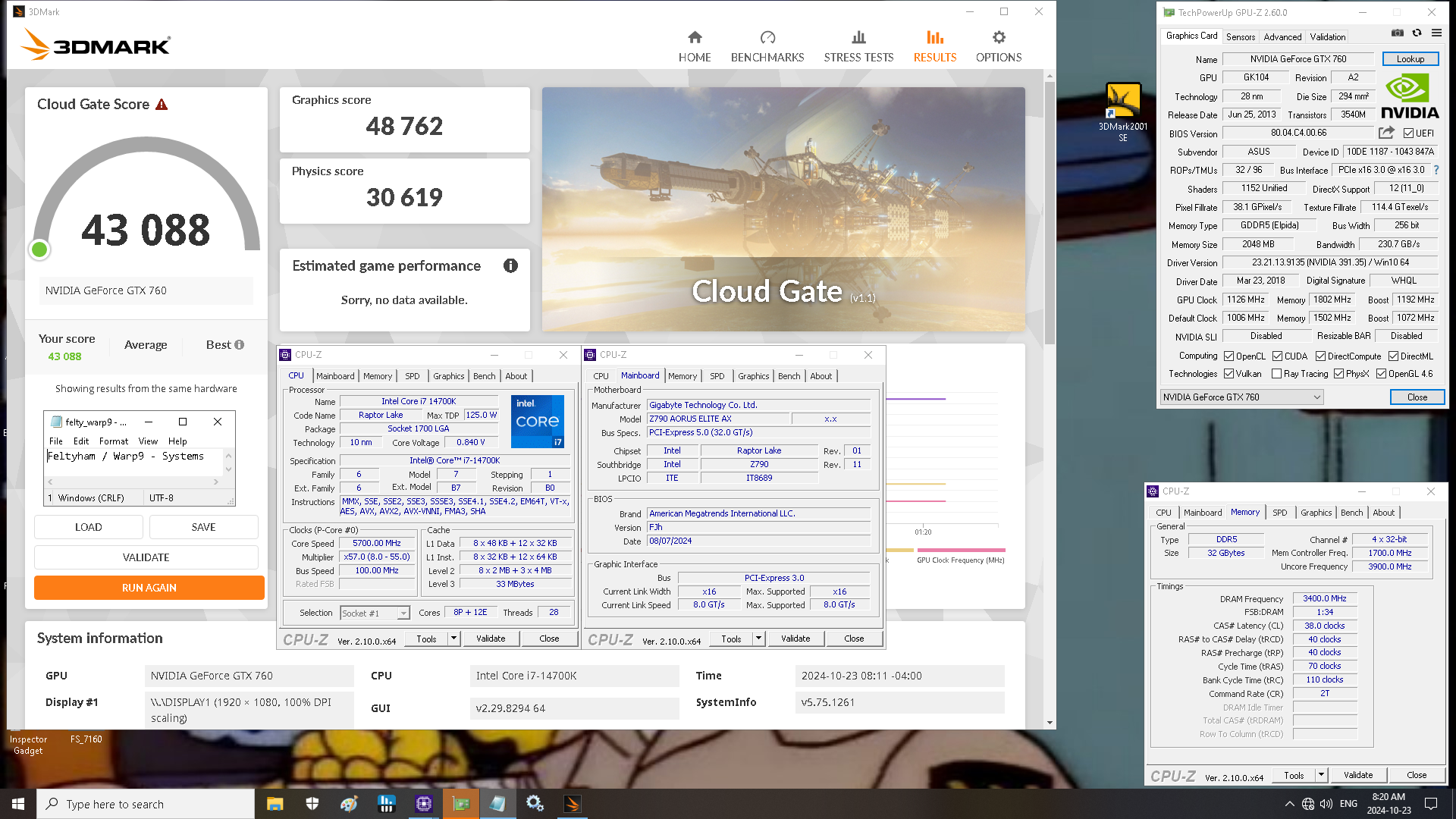Toggle the CUDA checkbox in GPU-Z
1456x819 pixels.
pos(1277,356)
